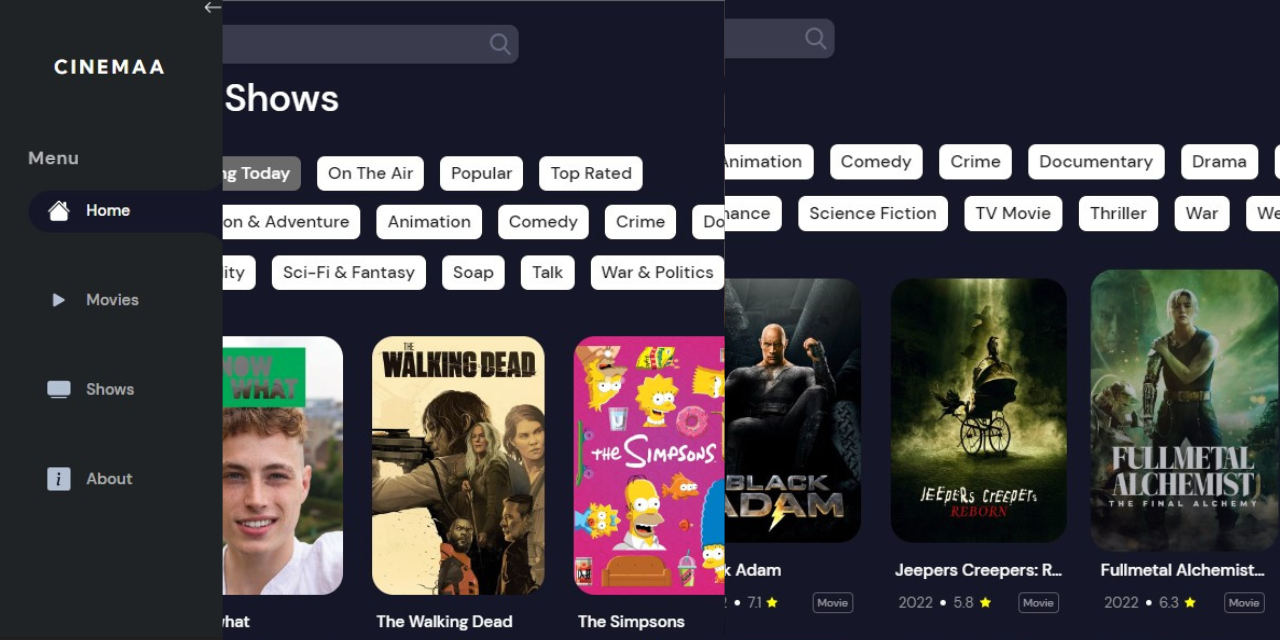Click the Home house icon in sidebar
The height and width of the screenshot is (640, 1280).
click(x=59, y=211)
